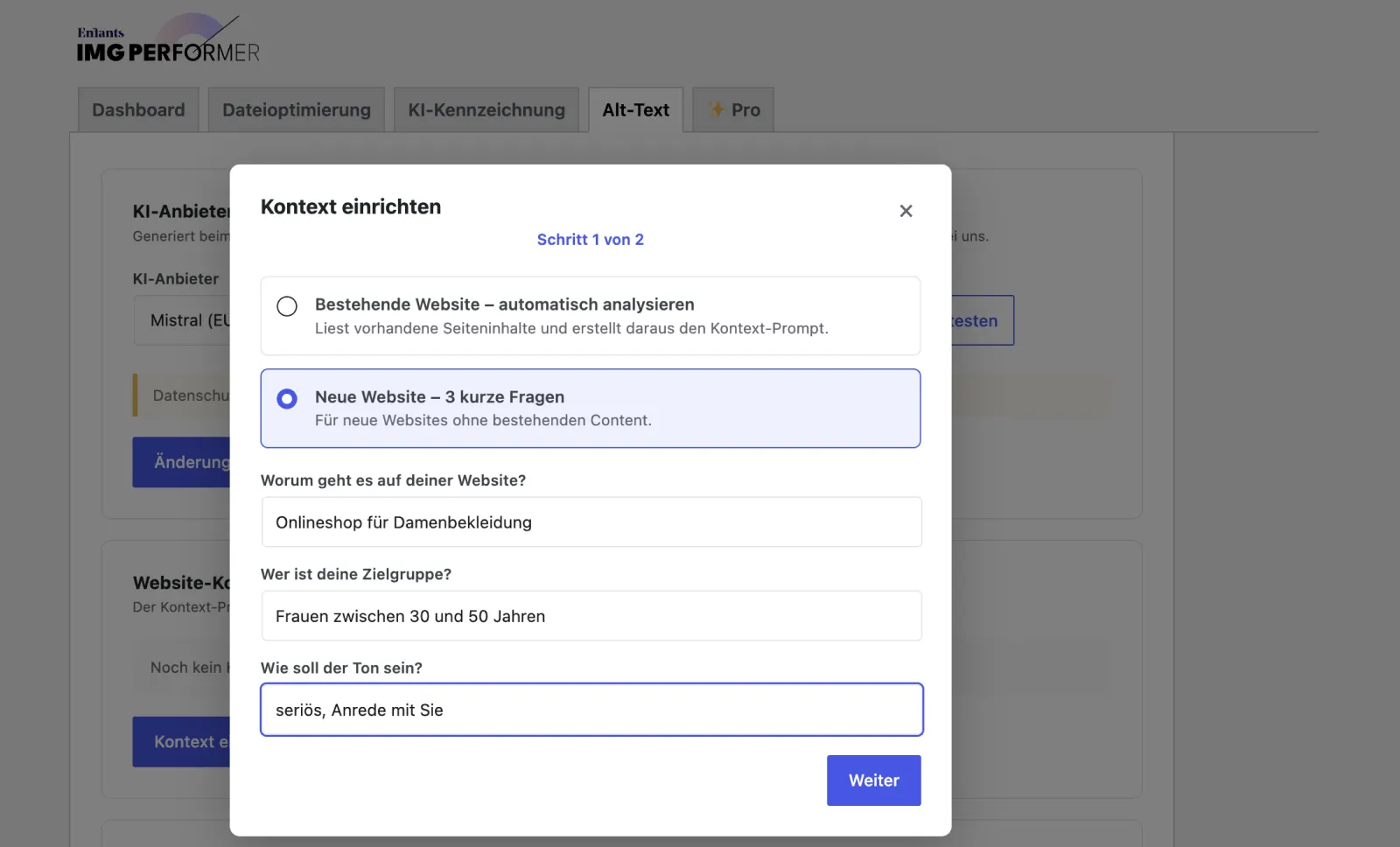Click the 'Schritt 1 von 2' step indicator
The image size is (1400, 847).
pyautogui.click(x=591, y=240)
